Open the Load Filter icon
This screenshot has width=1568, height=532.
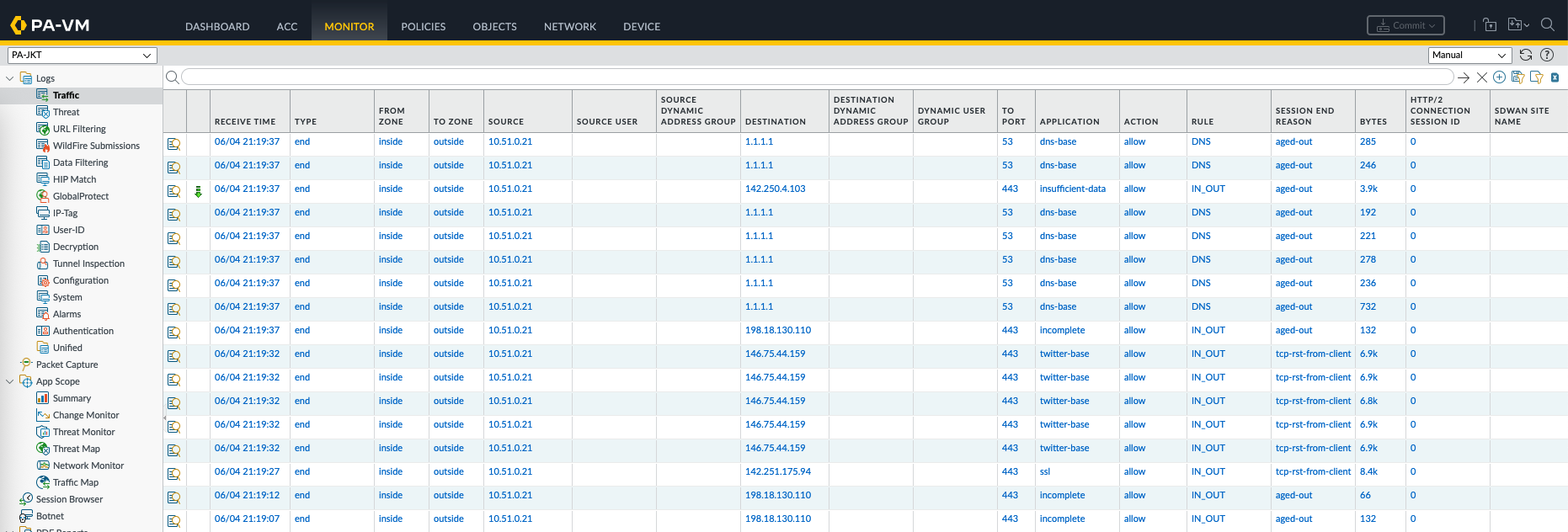point(1536,77)
